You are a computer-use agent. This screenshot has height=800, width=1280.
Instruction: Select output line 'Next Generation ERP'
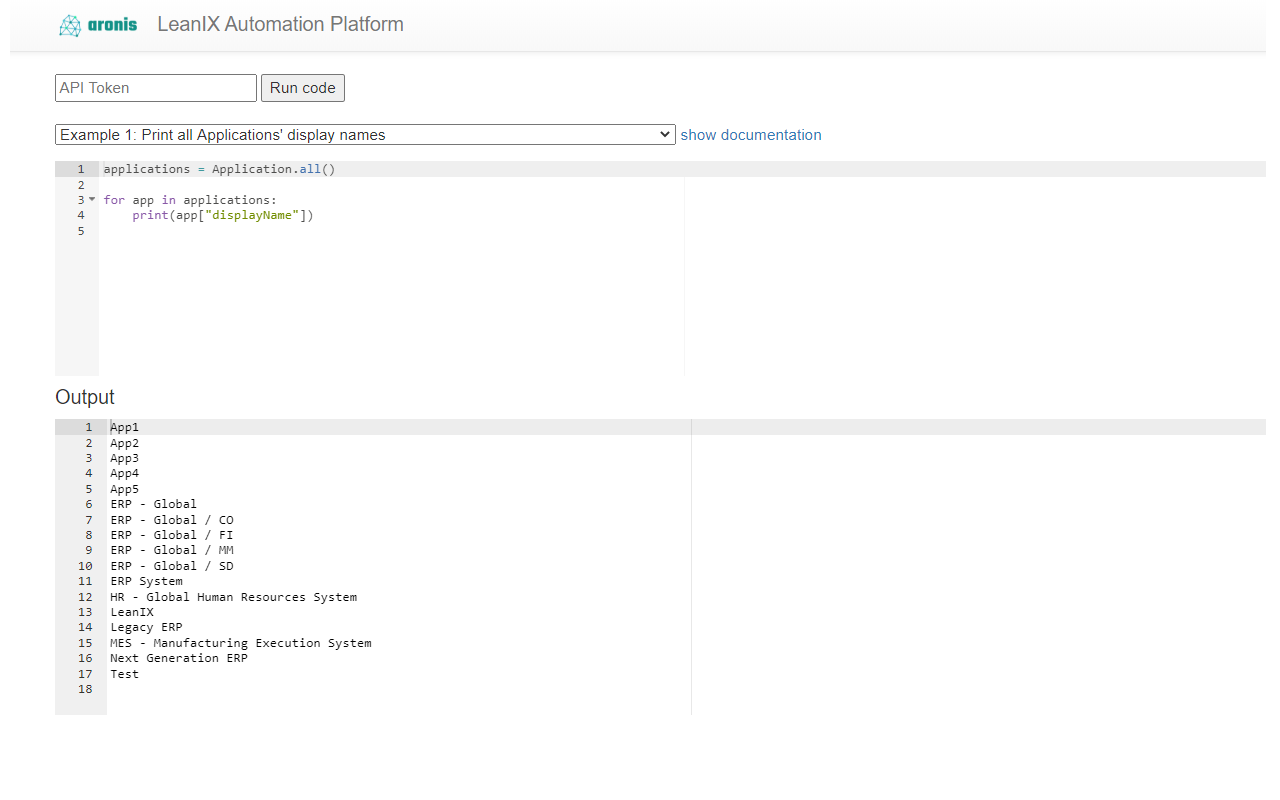click(x=179, y=658)
